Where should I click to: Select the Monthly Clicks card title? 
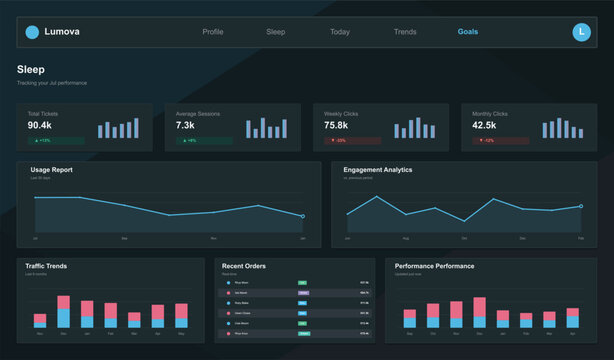pos(489,114)
